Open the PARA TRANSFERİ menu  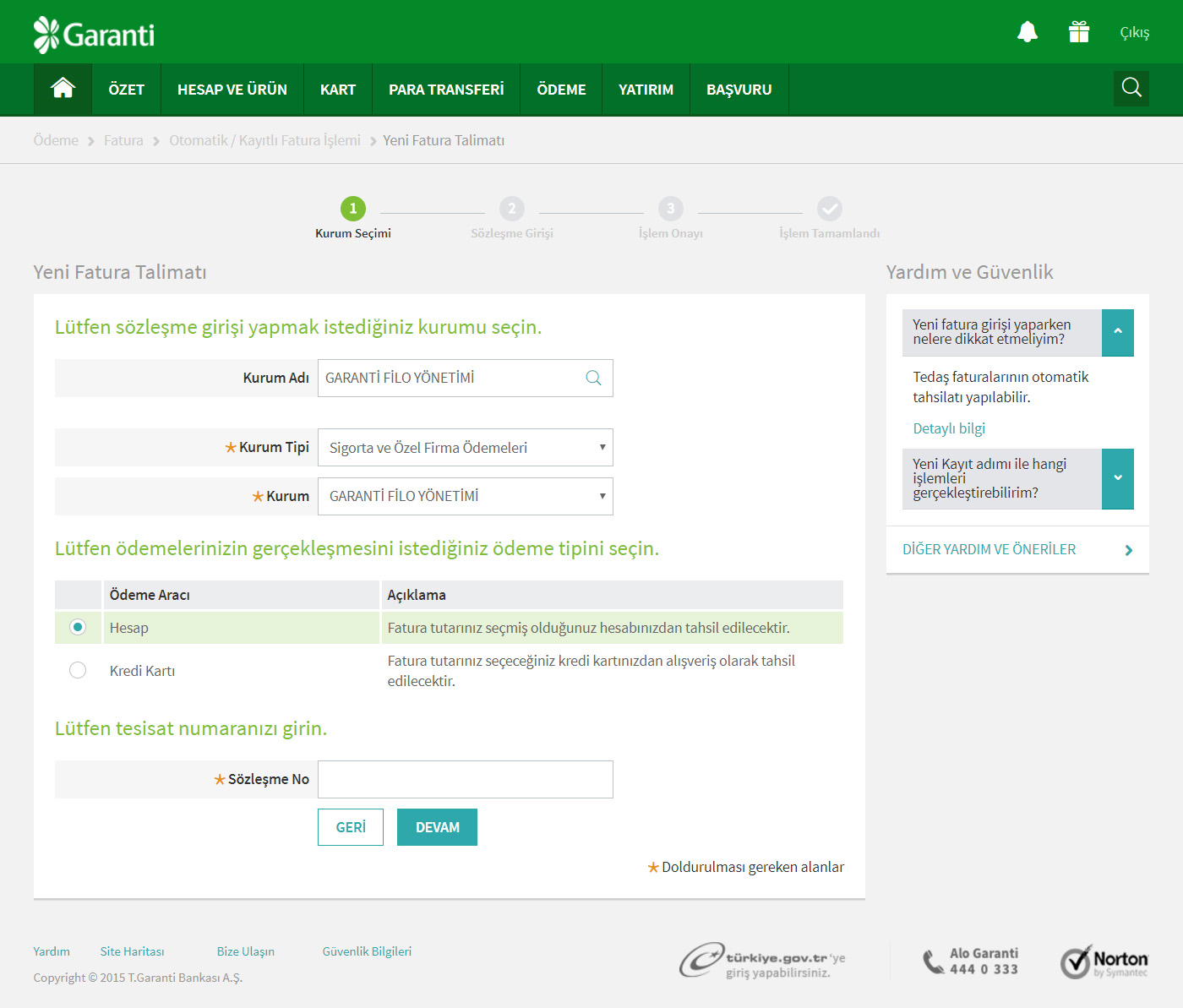pyautogui.click(x=446, y=90)
